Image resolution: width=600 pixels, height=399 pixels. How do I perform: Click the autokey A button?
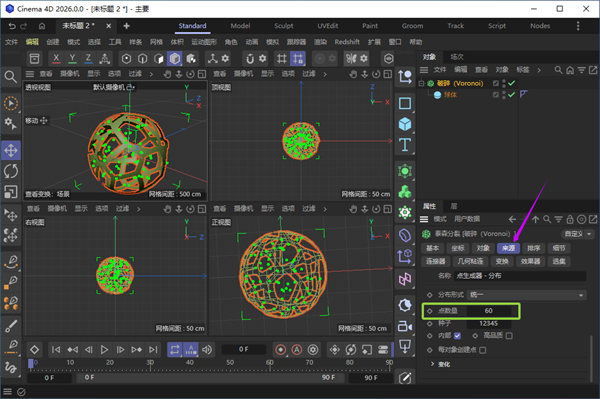click(297, 350)
